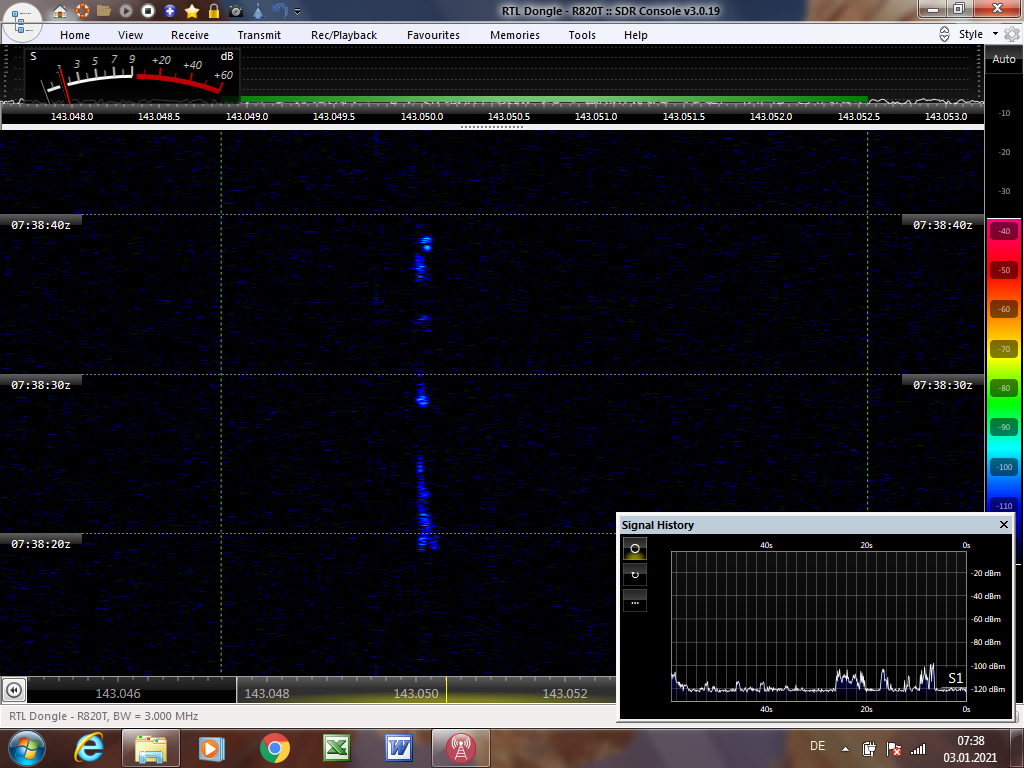1024x768 pixels.
Task: Open the media player taskbar icon
Action: click(212, 748)
